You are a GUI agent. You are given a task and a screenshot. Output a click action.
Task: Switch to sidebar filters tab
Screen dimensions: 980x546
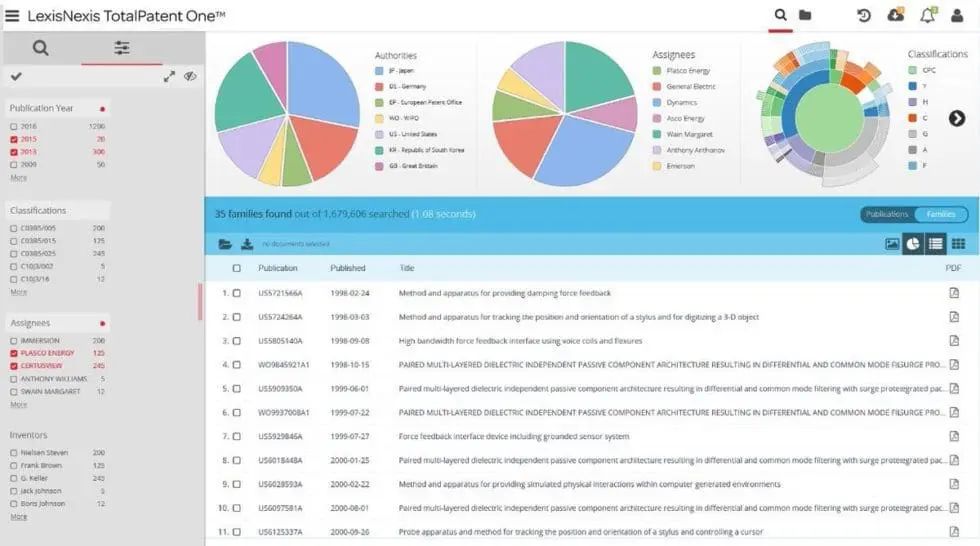click(x=122, y=47)
